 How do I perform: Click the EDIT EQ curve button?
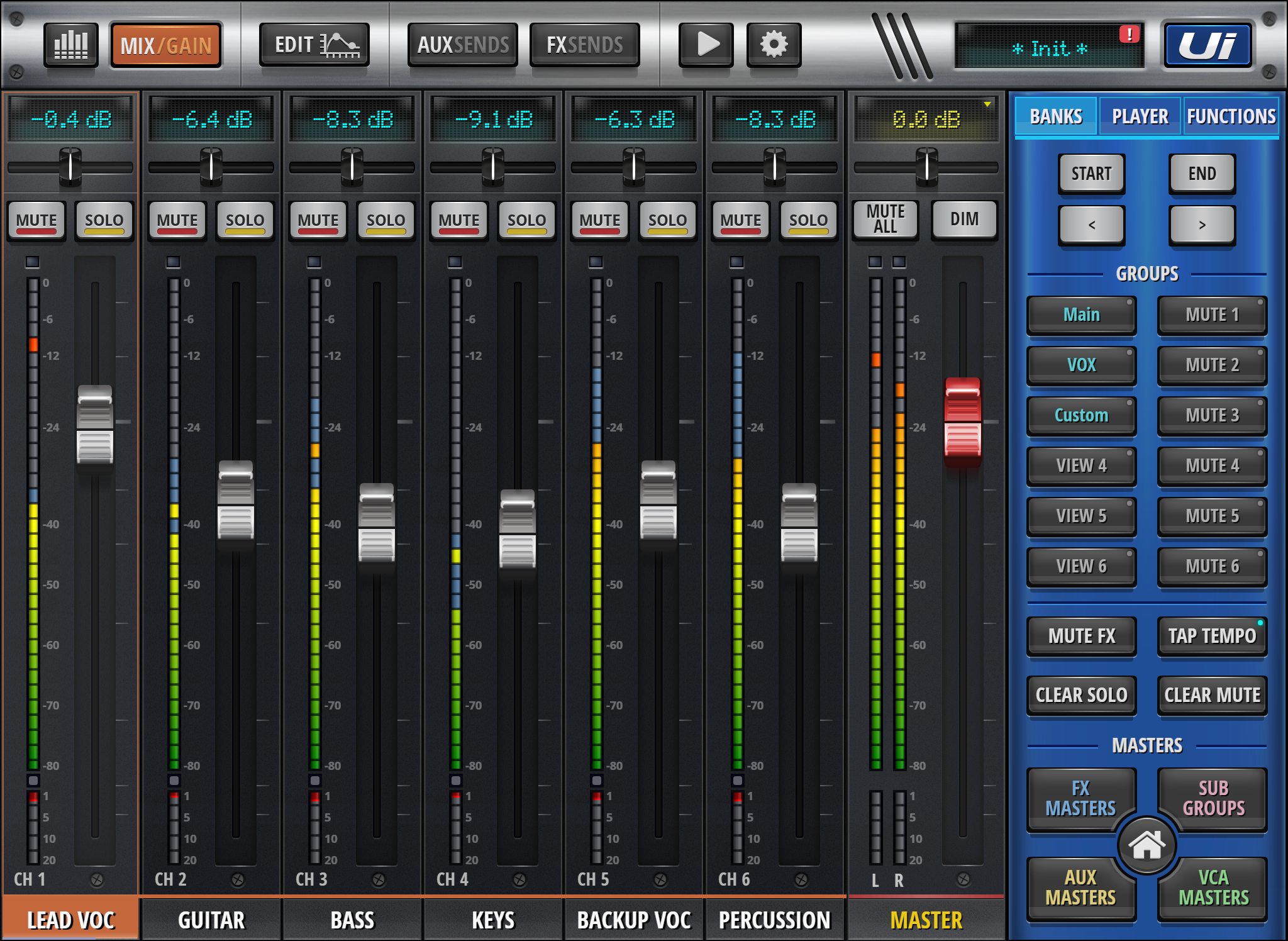tap(314, 45)
